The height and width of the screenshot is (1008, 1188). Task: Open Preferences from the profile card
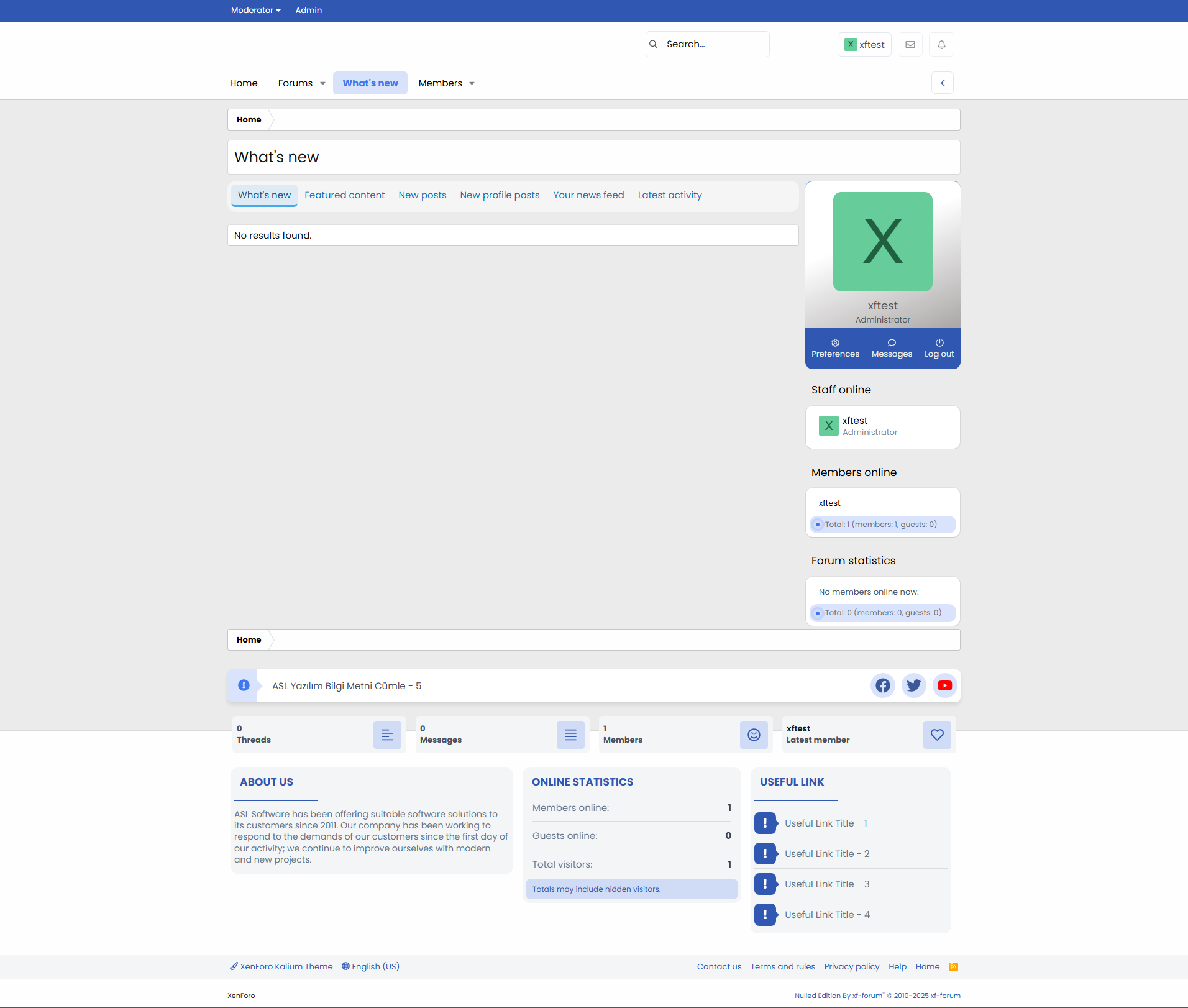pos(835,348)
